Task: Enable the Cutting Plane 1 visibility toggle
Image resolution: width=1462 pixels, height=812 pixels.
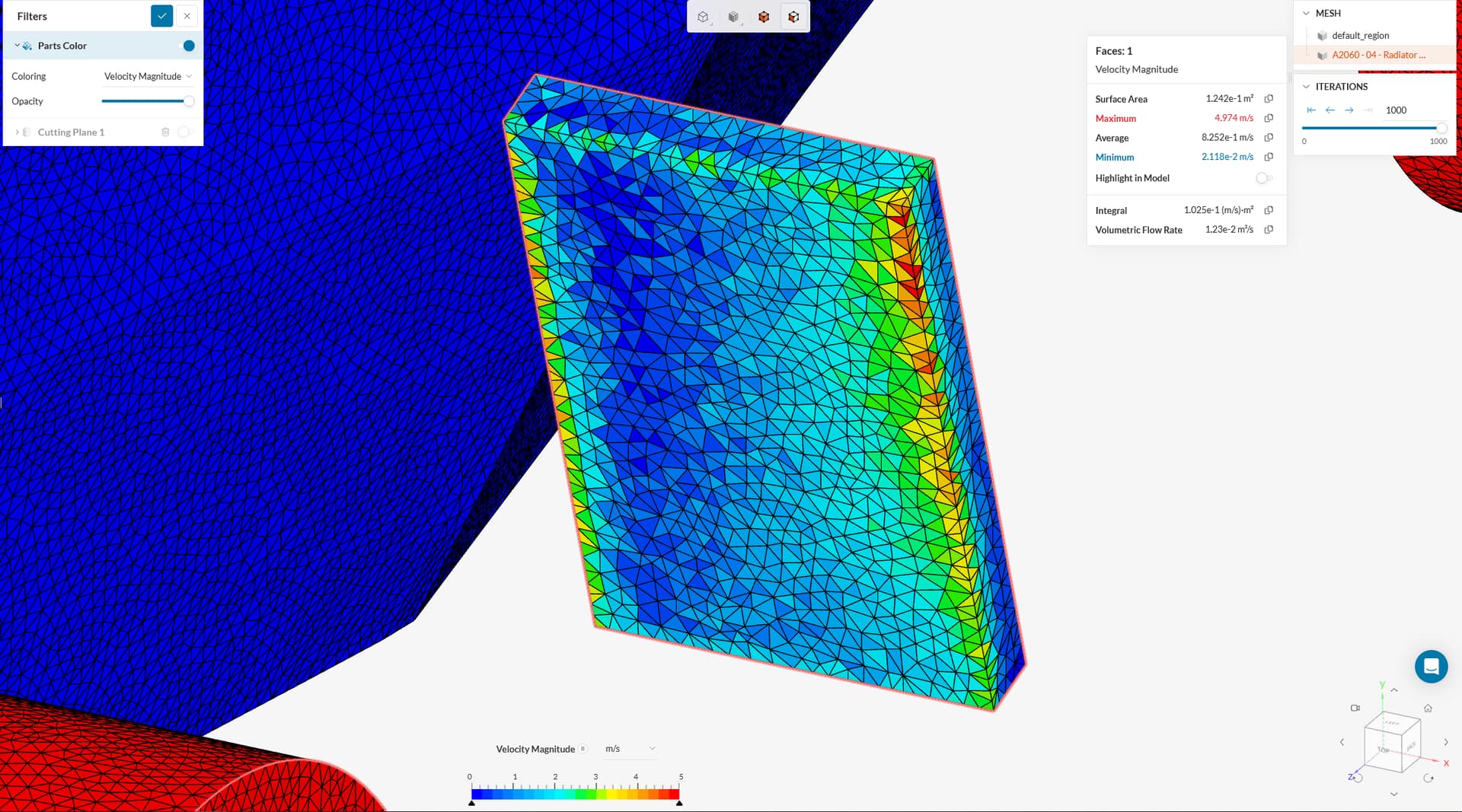Action: (186, 132)
